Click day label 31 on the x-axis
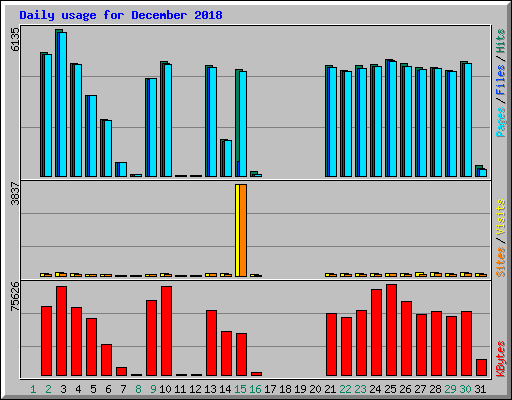The height and width of the screenshot is (400, 512). pos(480,389)
